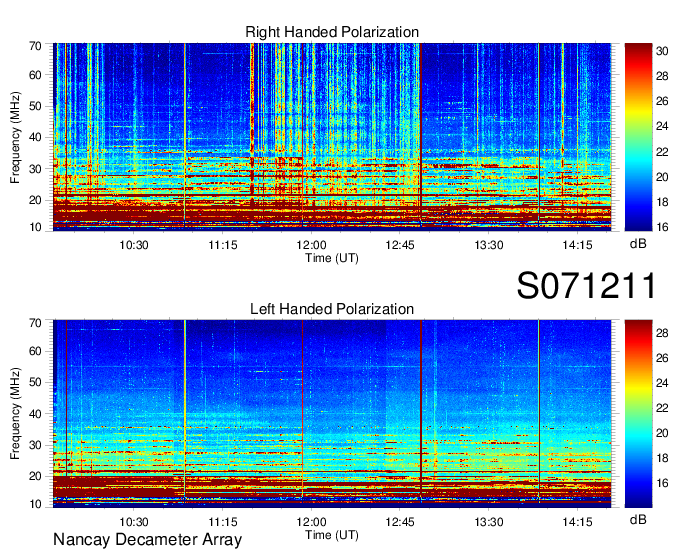Click the bottom plot's "Frequency (MHz)" axis label
Image resolution: width=680 pixels, height=552 pixels.
(15, 414)
